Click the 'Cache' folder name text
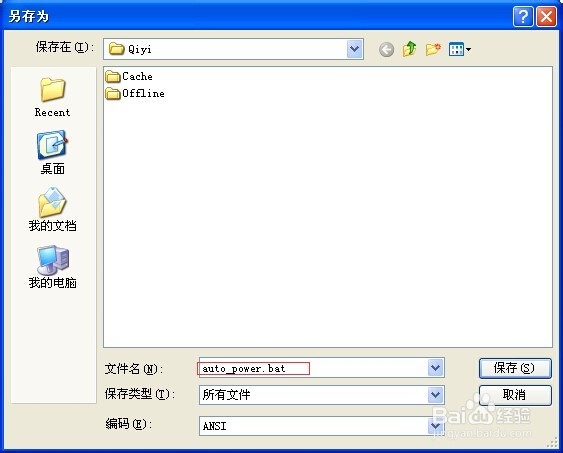The height and width of the screenshot is (453, 563). (x=138, y=76)
